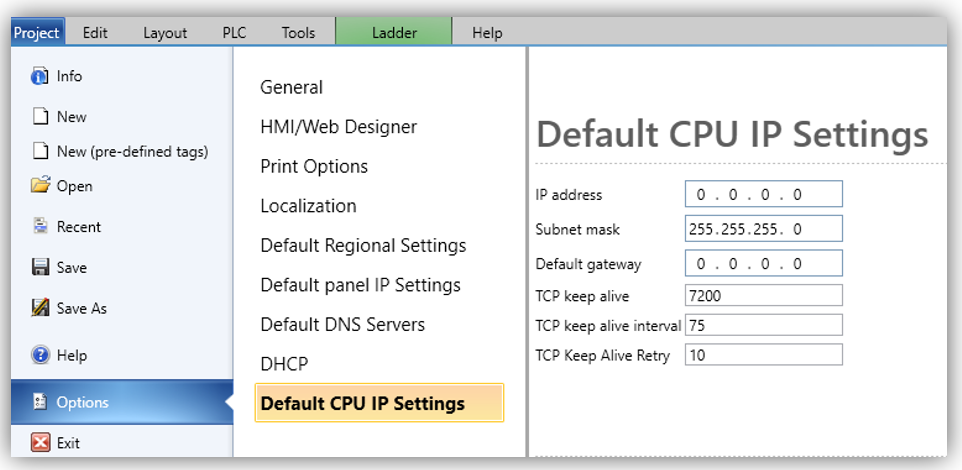Viewport: 962px width, 470px height.
Task: Select General options category
Action: pos(291,87)
